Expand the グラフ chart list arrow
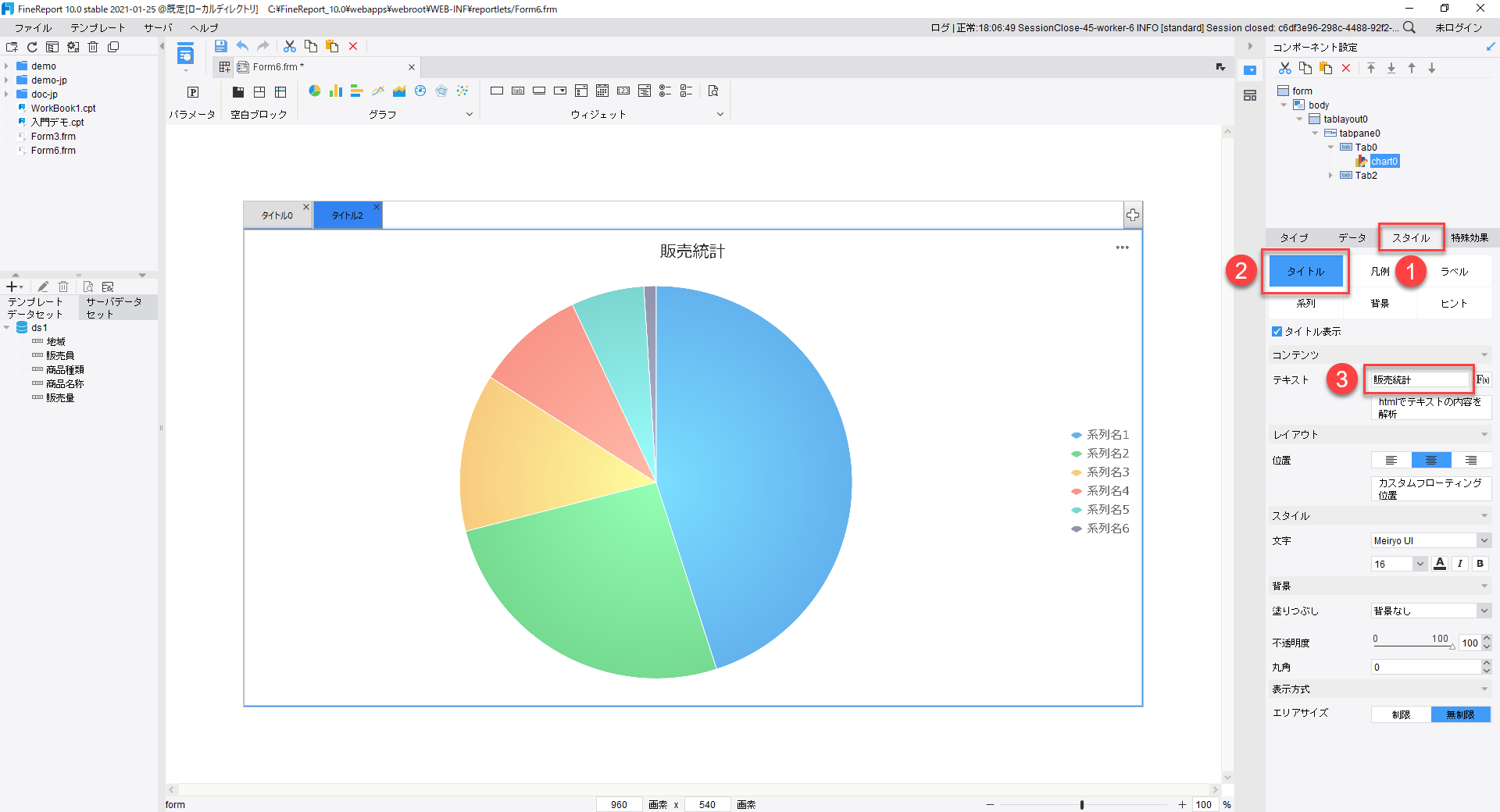 (x=470, y=114)
